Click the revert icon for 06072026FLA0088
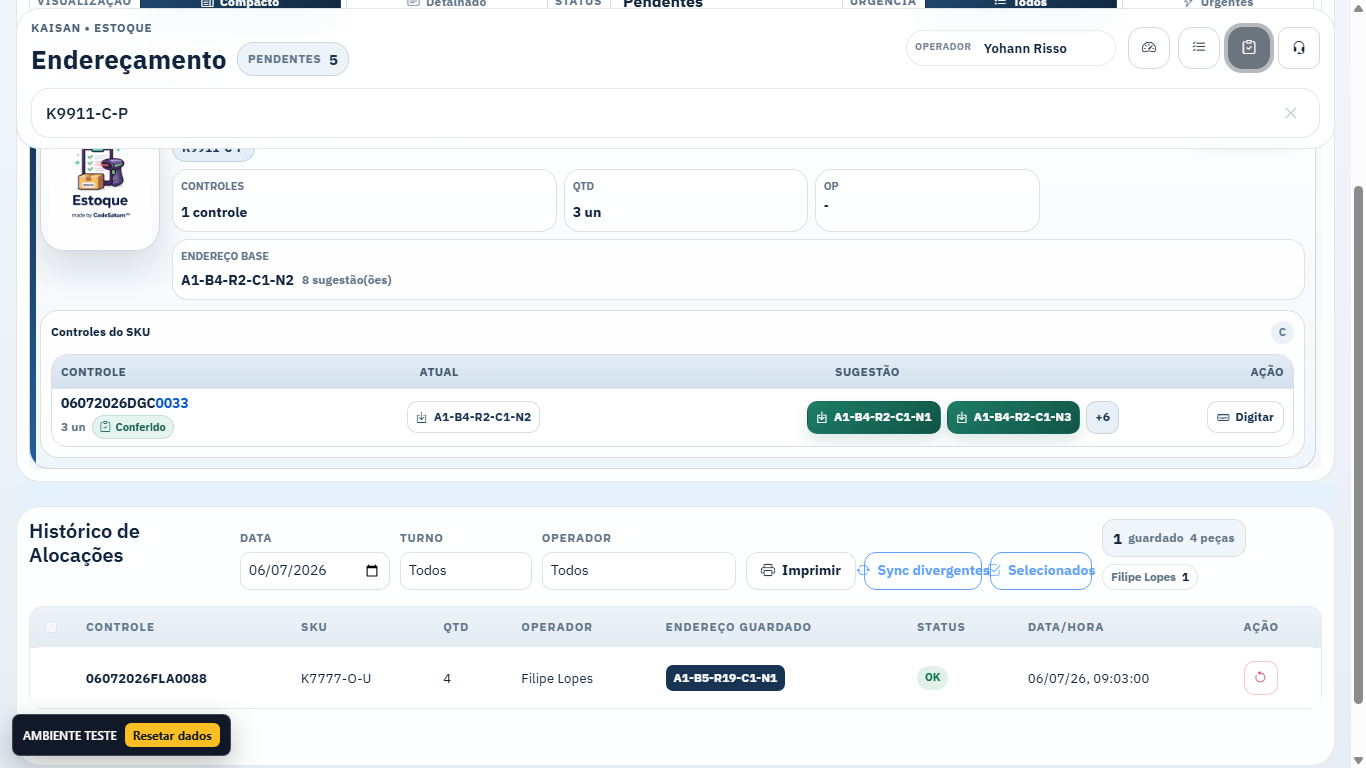Viewport: 1366px width, 768px height. [1260, 678]
